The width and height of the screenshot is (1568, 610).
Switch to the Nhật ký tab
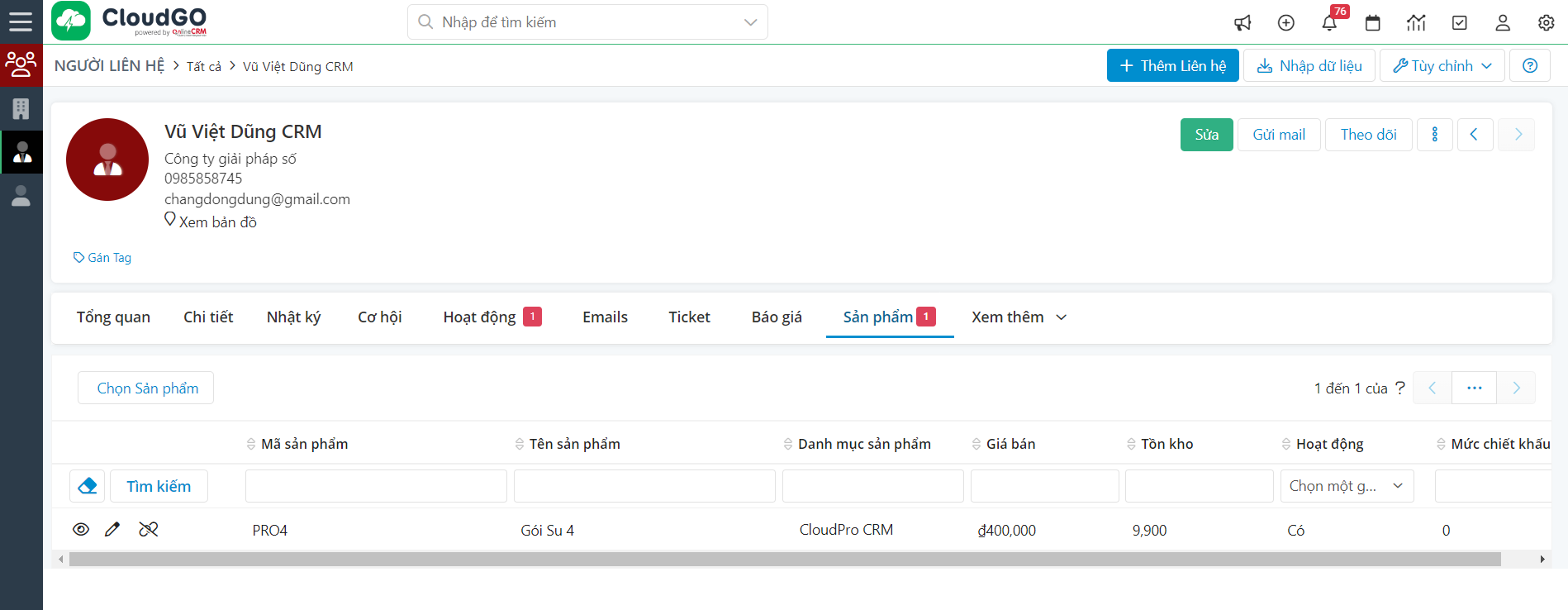pyautogui.click(x=293, y=317)
